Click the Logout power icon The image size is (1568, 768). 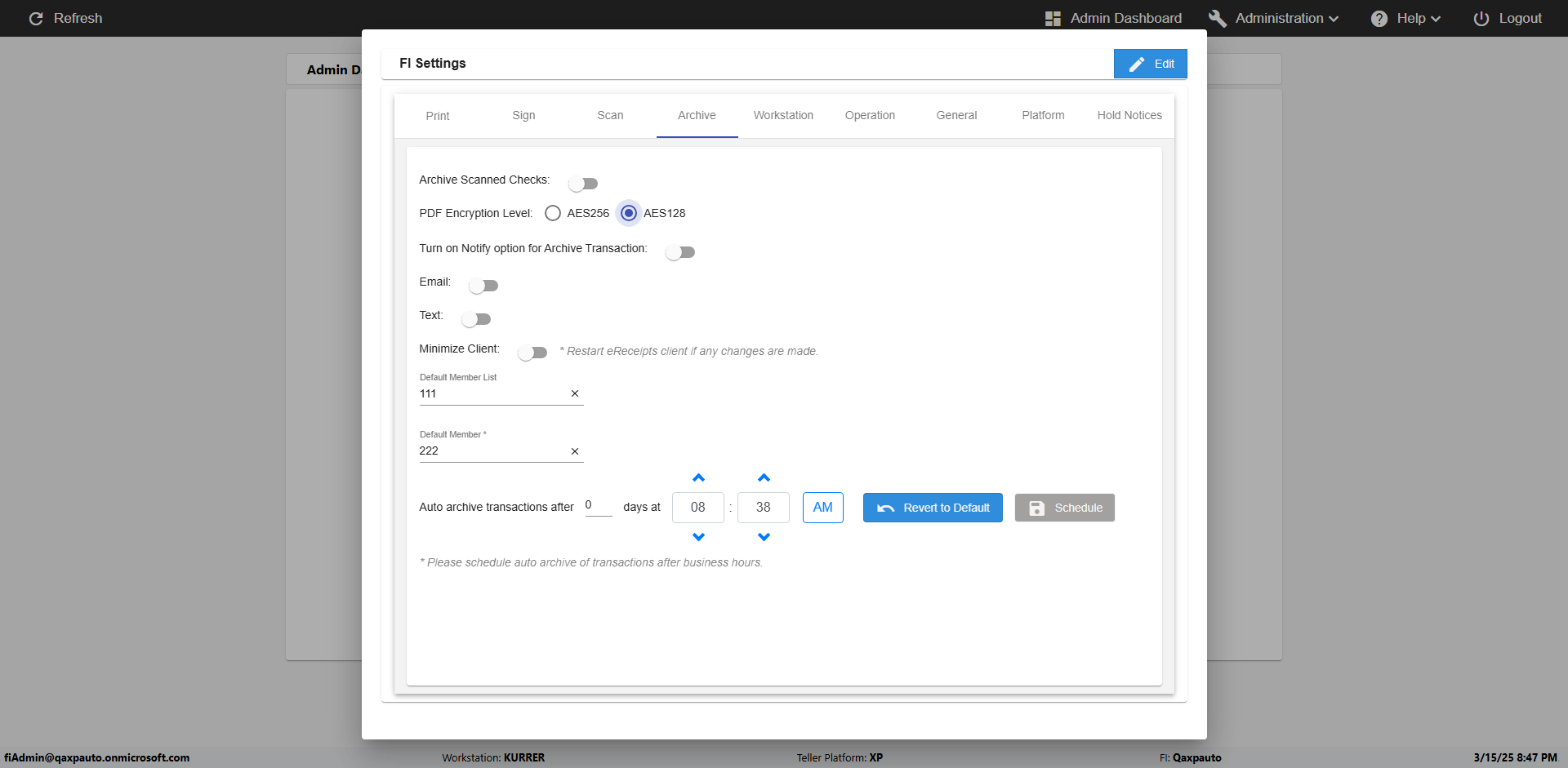[1481, 18]
